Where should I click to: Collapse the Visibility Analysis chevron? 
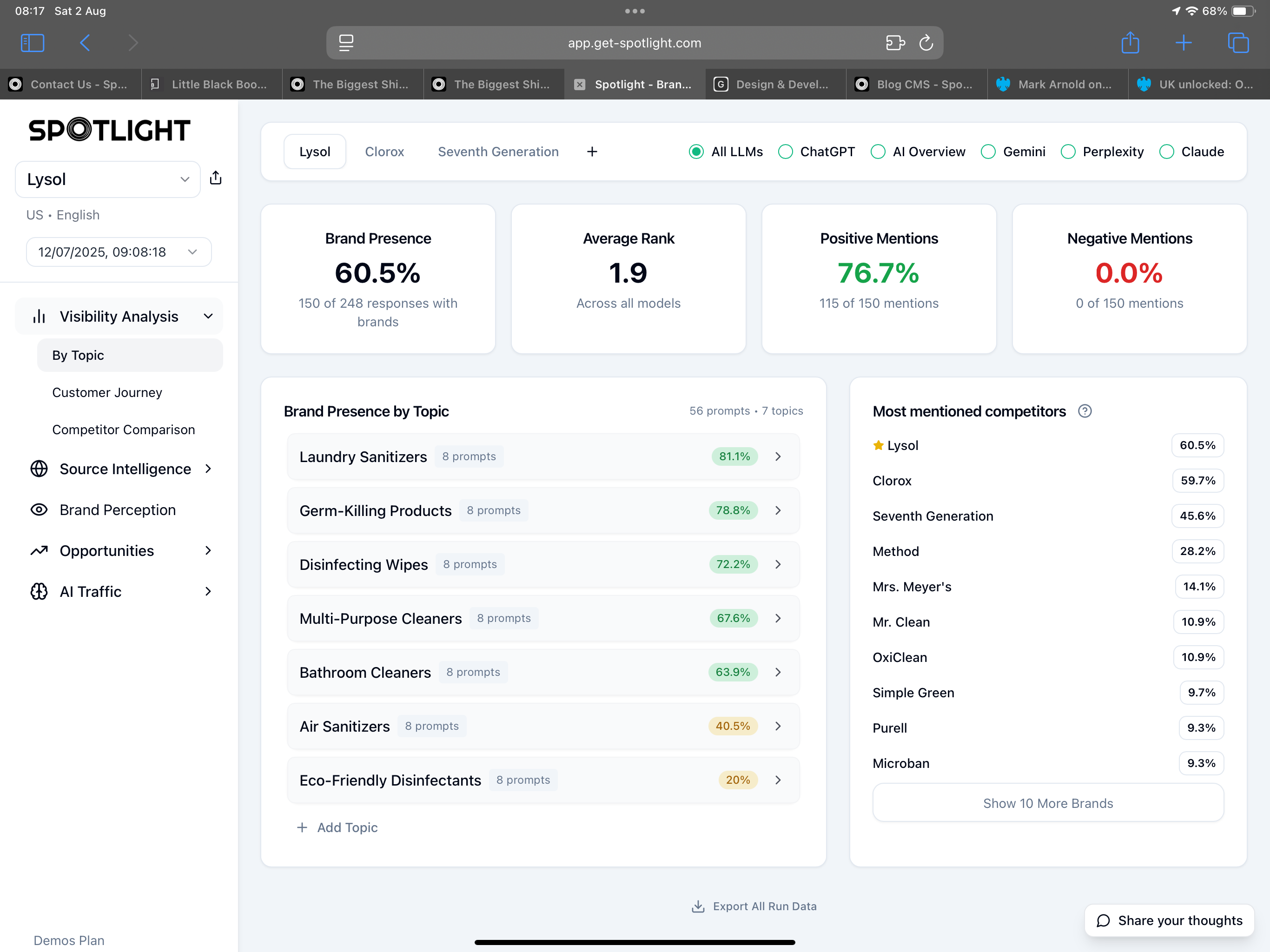208,317
